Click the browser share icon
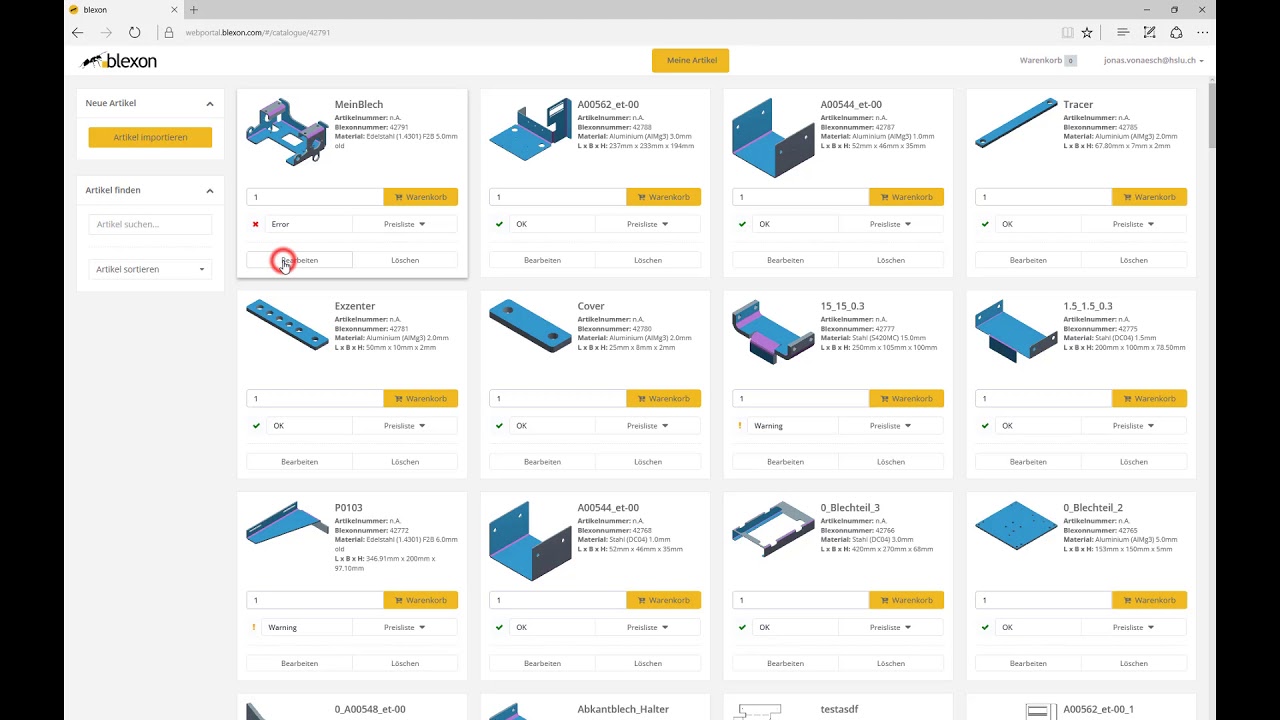 coord(1176,32)
